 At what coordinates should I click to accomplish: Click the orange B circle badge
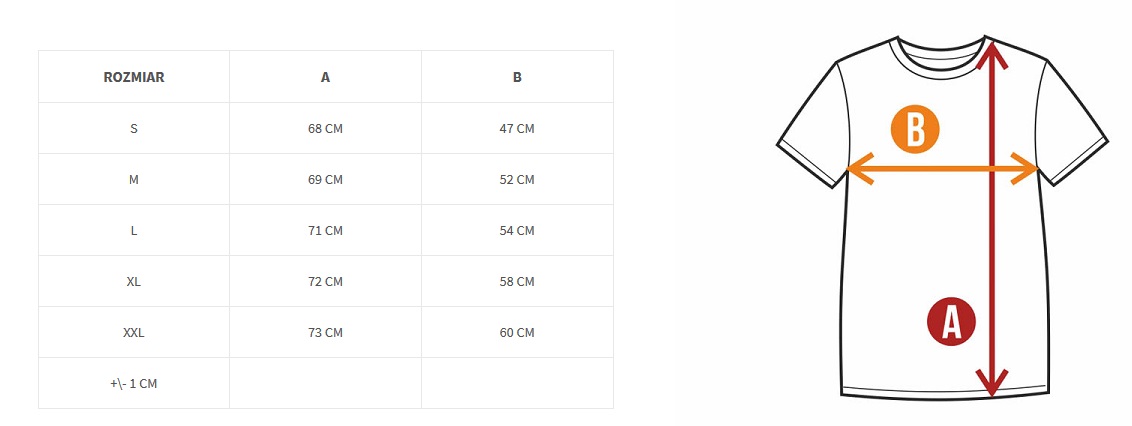pyautogui.click(x=915, y=129)
